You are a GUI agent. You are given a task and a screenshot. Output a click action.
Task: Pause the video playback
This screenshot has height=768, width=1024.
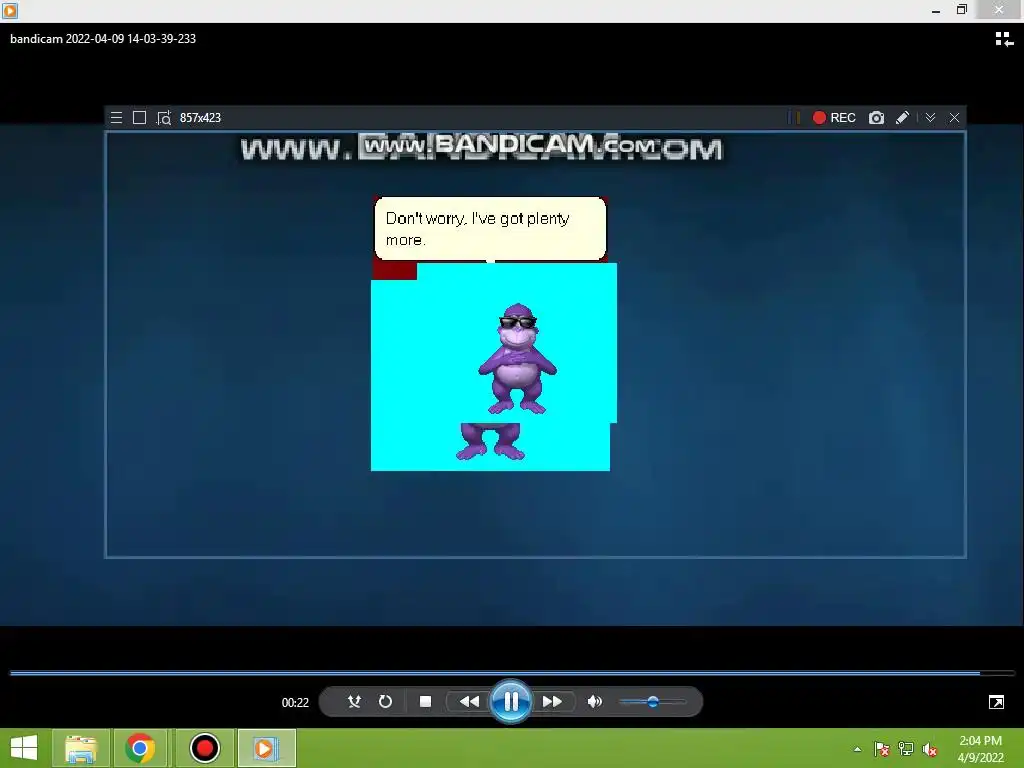tap(511, 701)
